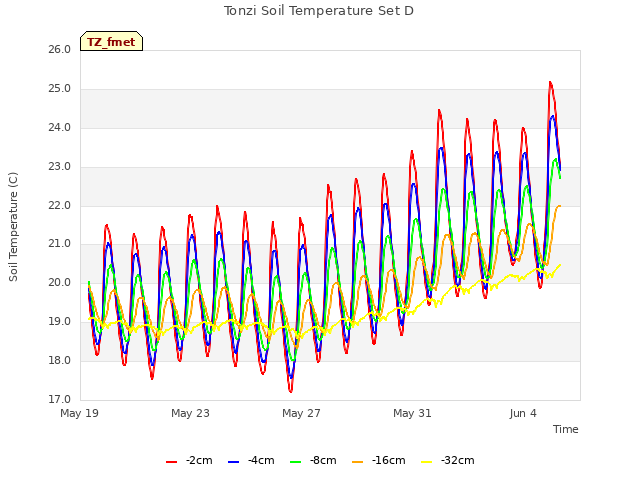This screenshot has height=480, width=640.
Task: Click the orange -16cm line end at 22.0
Action: click(x=560, y=206)
